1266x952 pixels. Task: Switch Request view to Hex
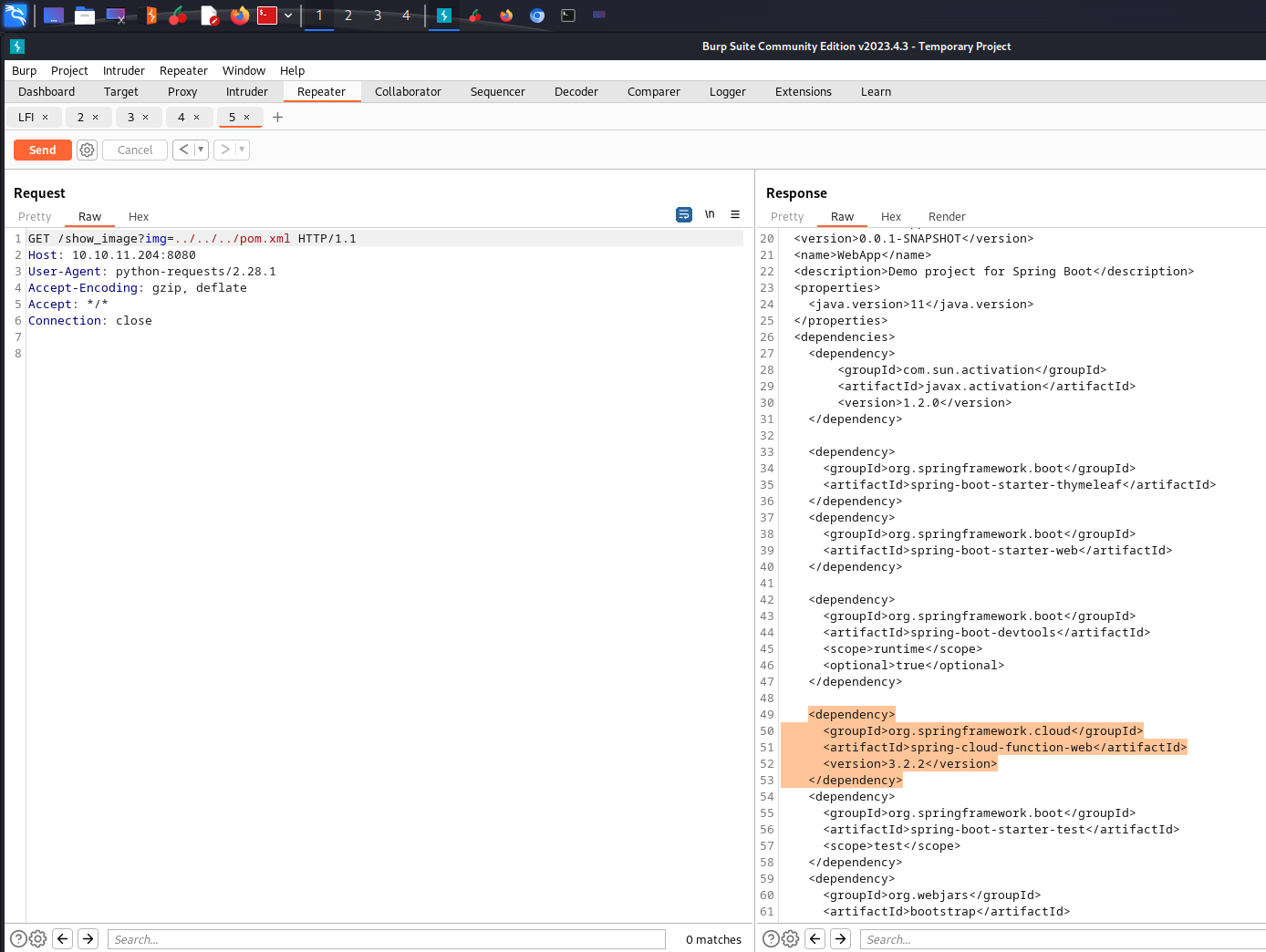click(139, 217)
